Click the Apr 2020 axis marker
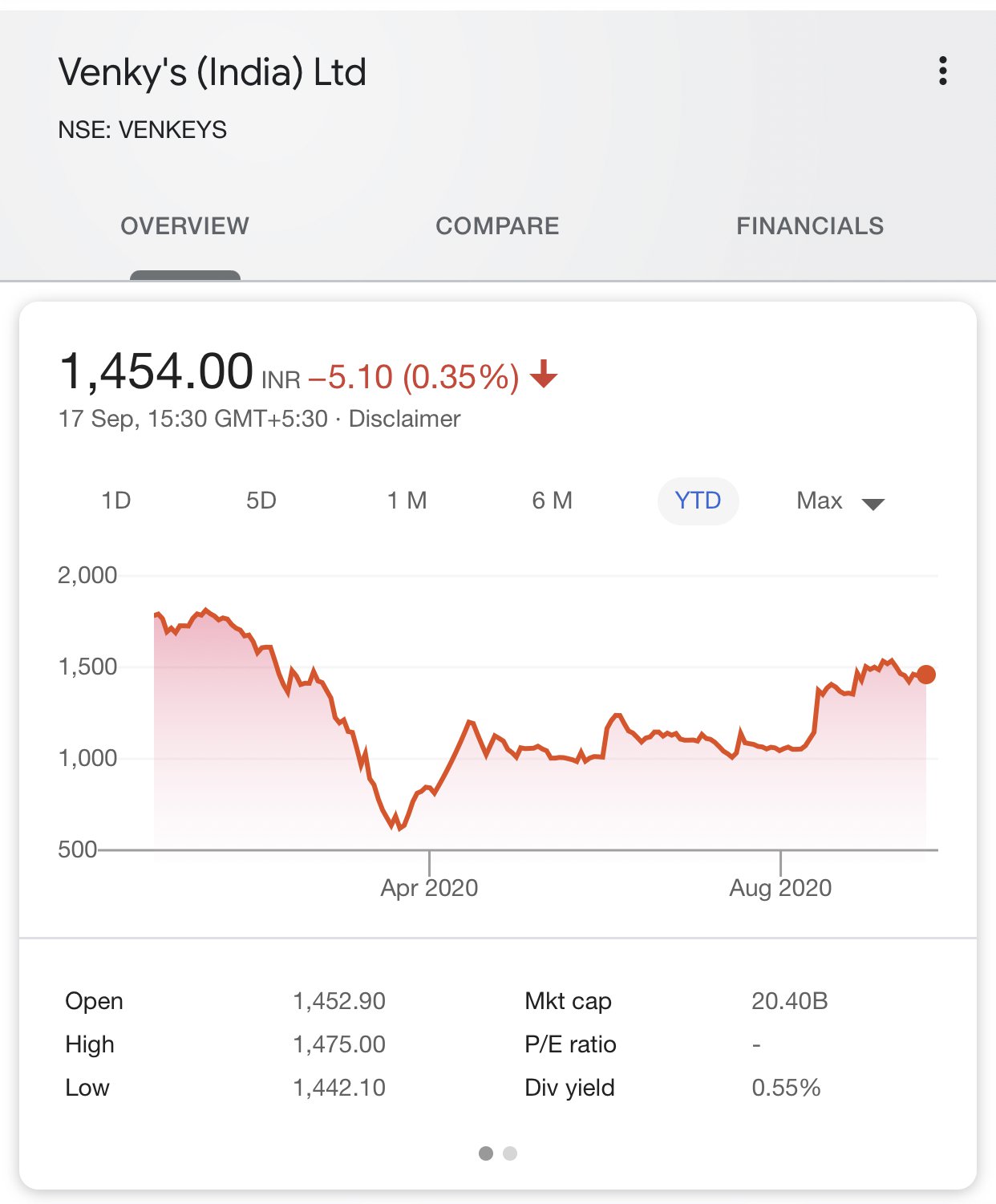This screenshot has height=1204, width=996. click(429, 887)
